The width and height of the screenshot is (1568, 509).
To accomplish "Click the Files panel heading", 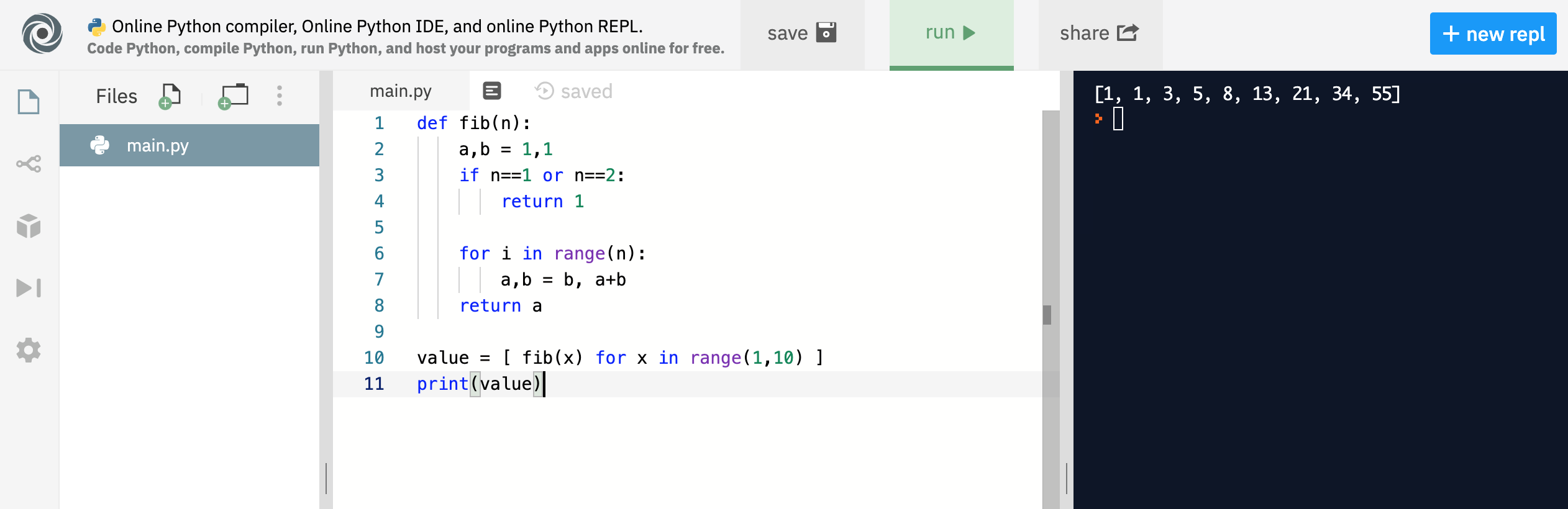I will pos(116,96).
